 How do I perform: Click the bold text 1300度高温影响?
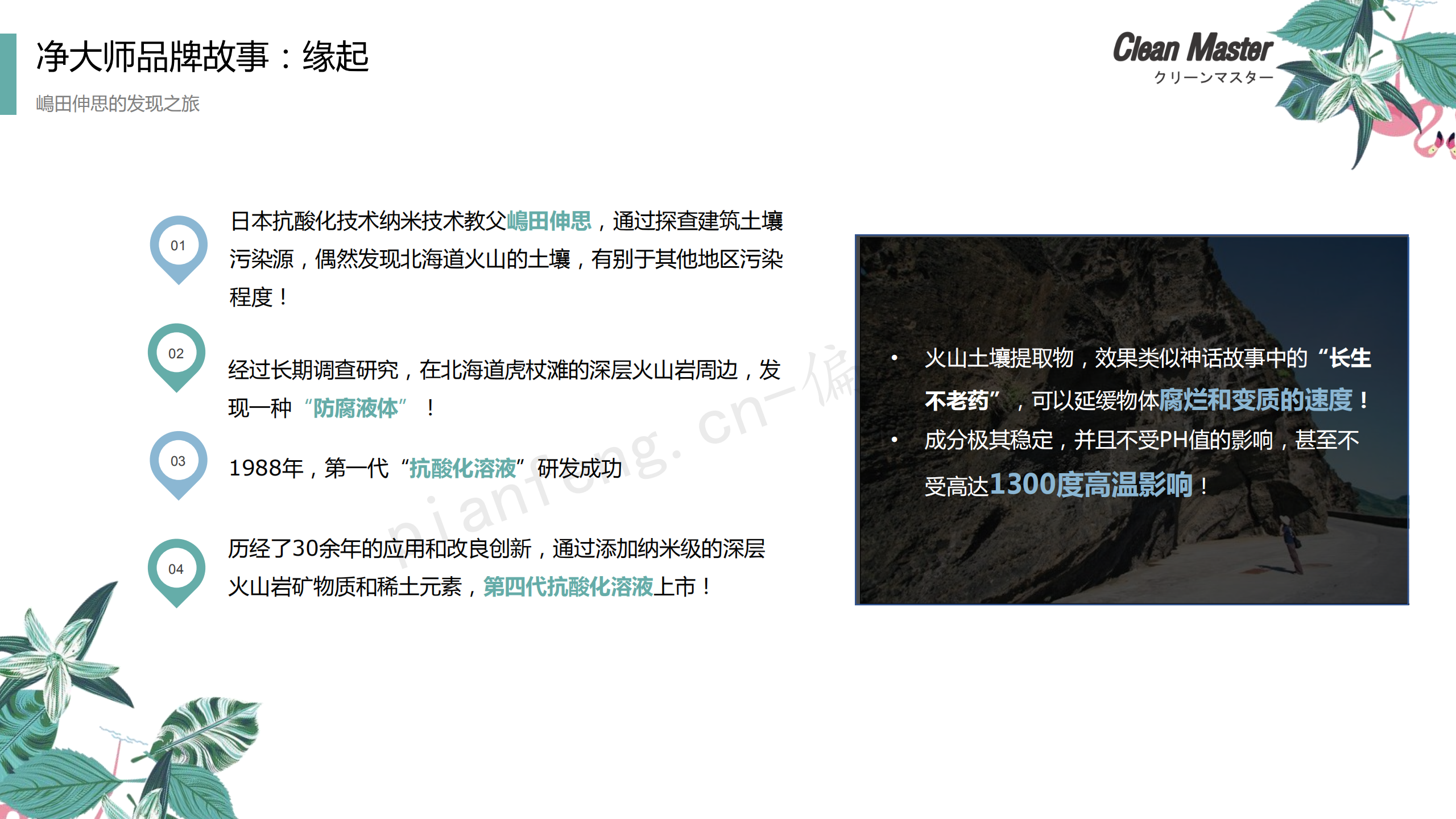click(1091, 485)
